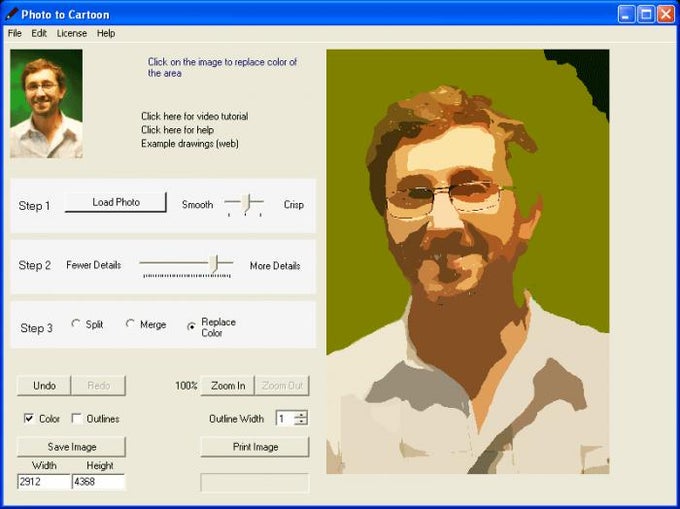This screenshot has width=680, height=509.
Task: Open the Edit menu
Action: [39, 33]
